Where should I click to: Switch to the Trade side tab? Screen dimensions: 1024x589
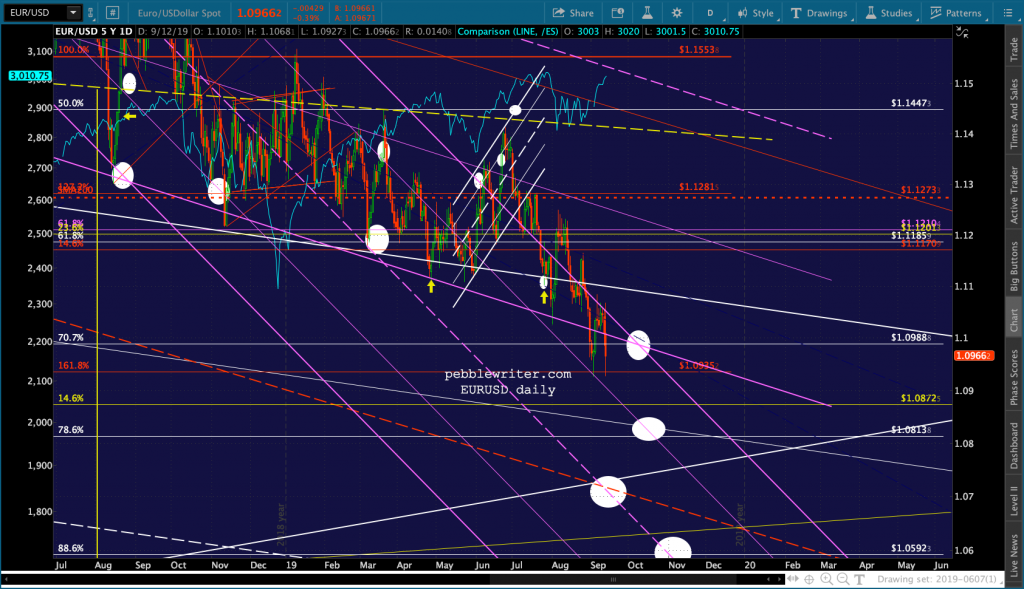[1013, 51]
